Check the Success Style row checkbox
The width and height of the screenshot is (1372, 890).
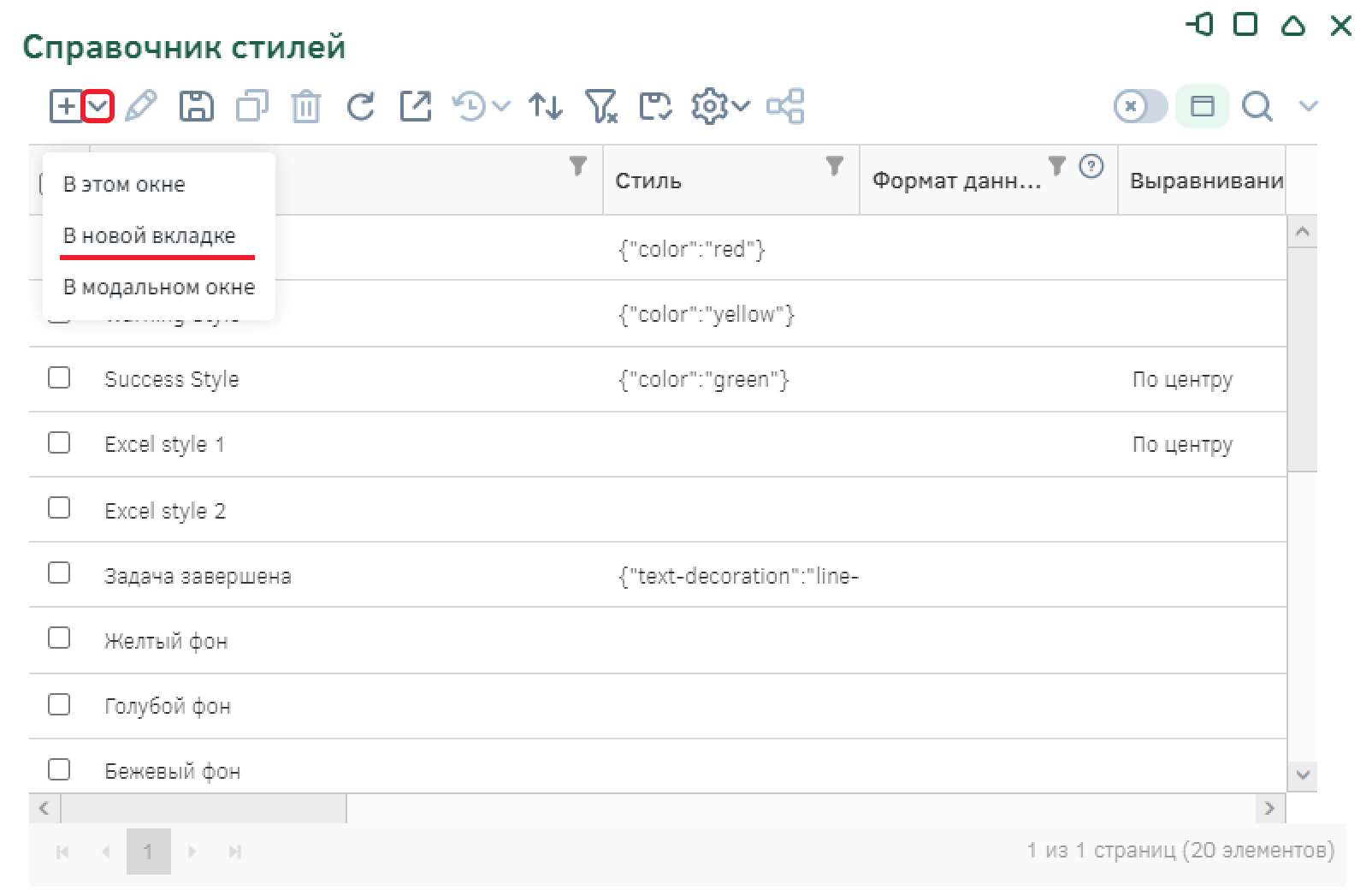point(59,377)
